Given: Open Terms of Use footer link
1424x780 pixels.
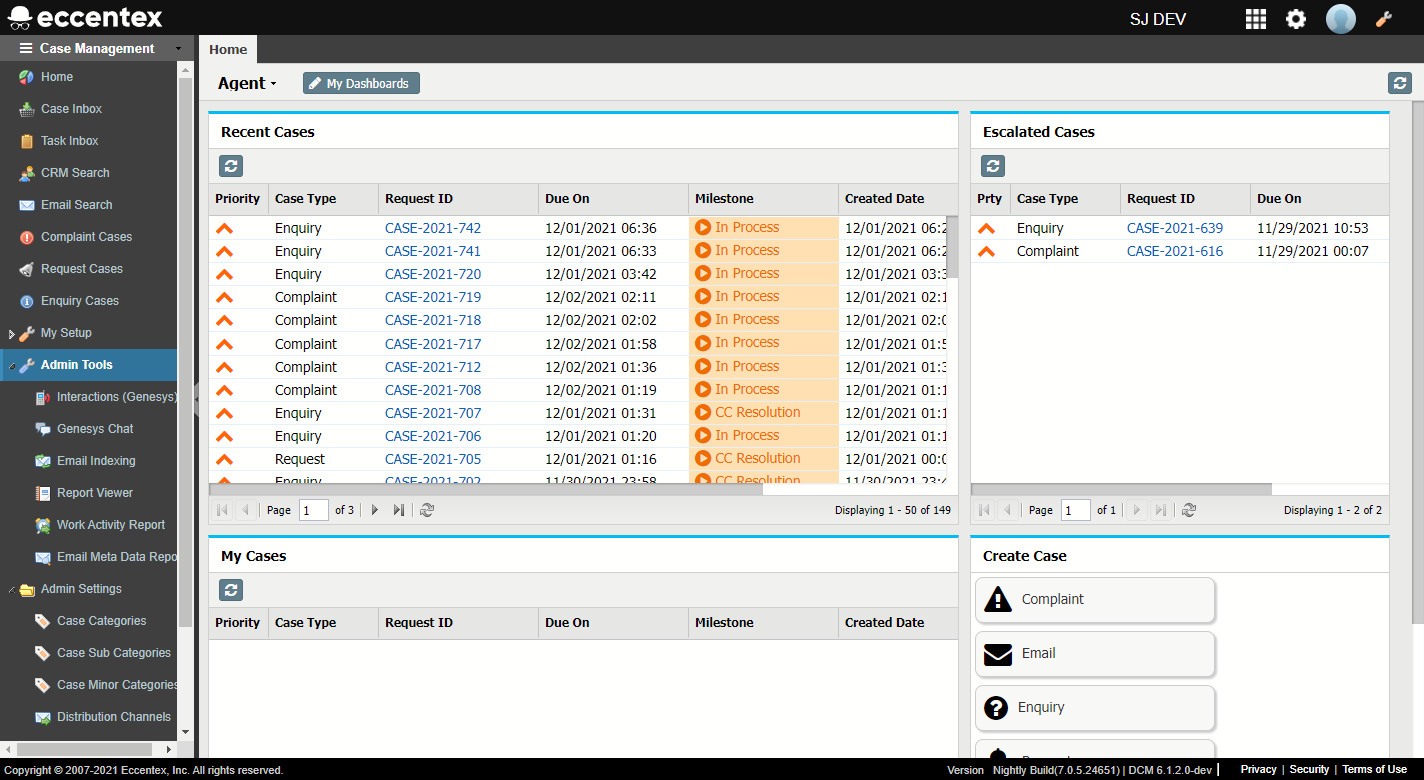Looking at the screenshot, I should pyautogui.click(x=1374, y=769).
